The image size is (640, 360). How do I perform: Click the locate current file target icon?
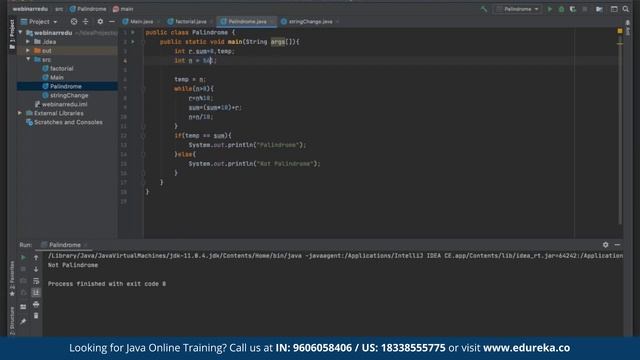click(x=73, y=22)
